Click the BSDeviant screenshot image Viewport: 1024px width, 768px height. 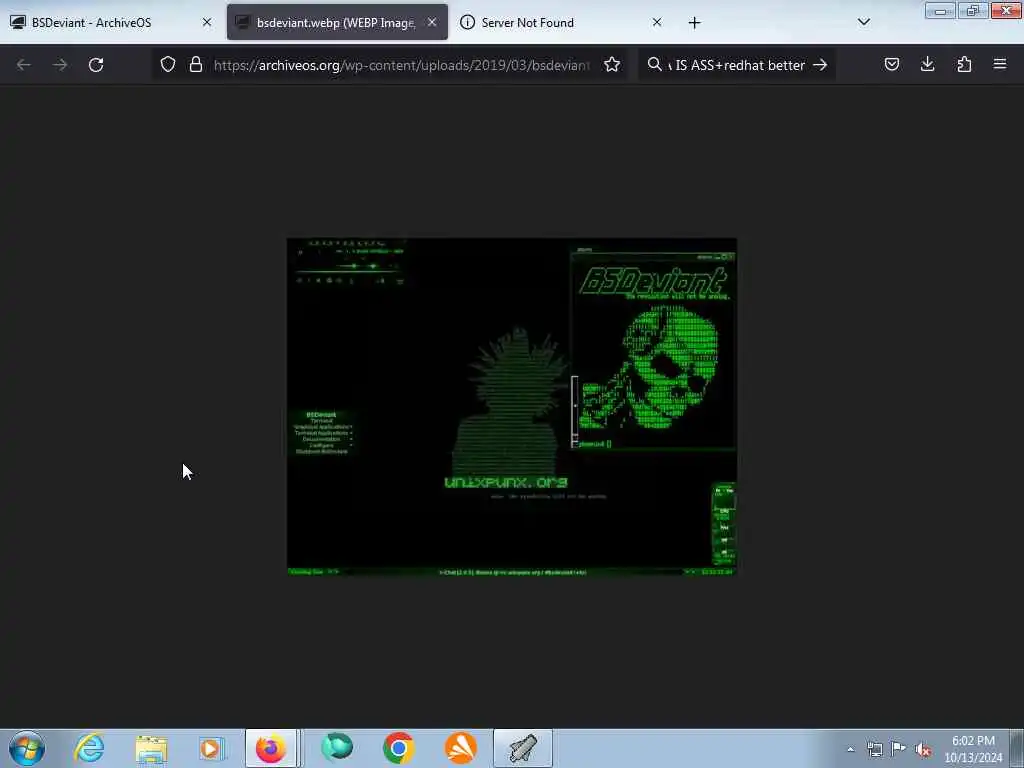click(512, 406)
